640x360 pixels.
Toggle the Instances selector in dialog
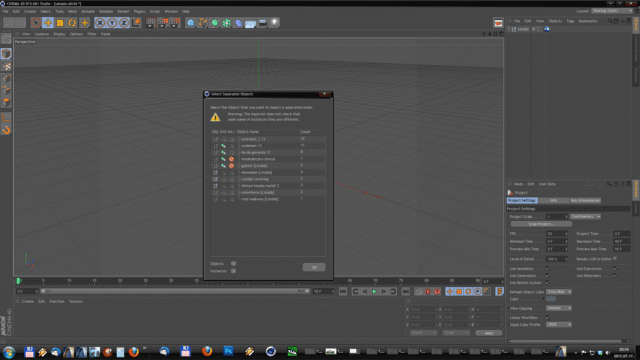(x=233, y=271)
